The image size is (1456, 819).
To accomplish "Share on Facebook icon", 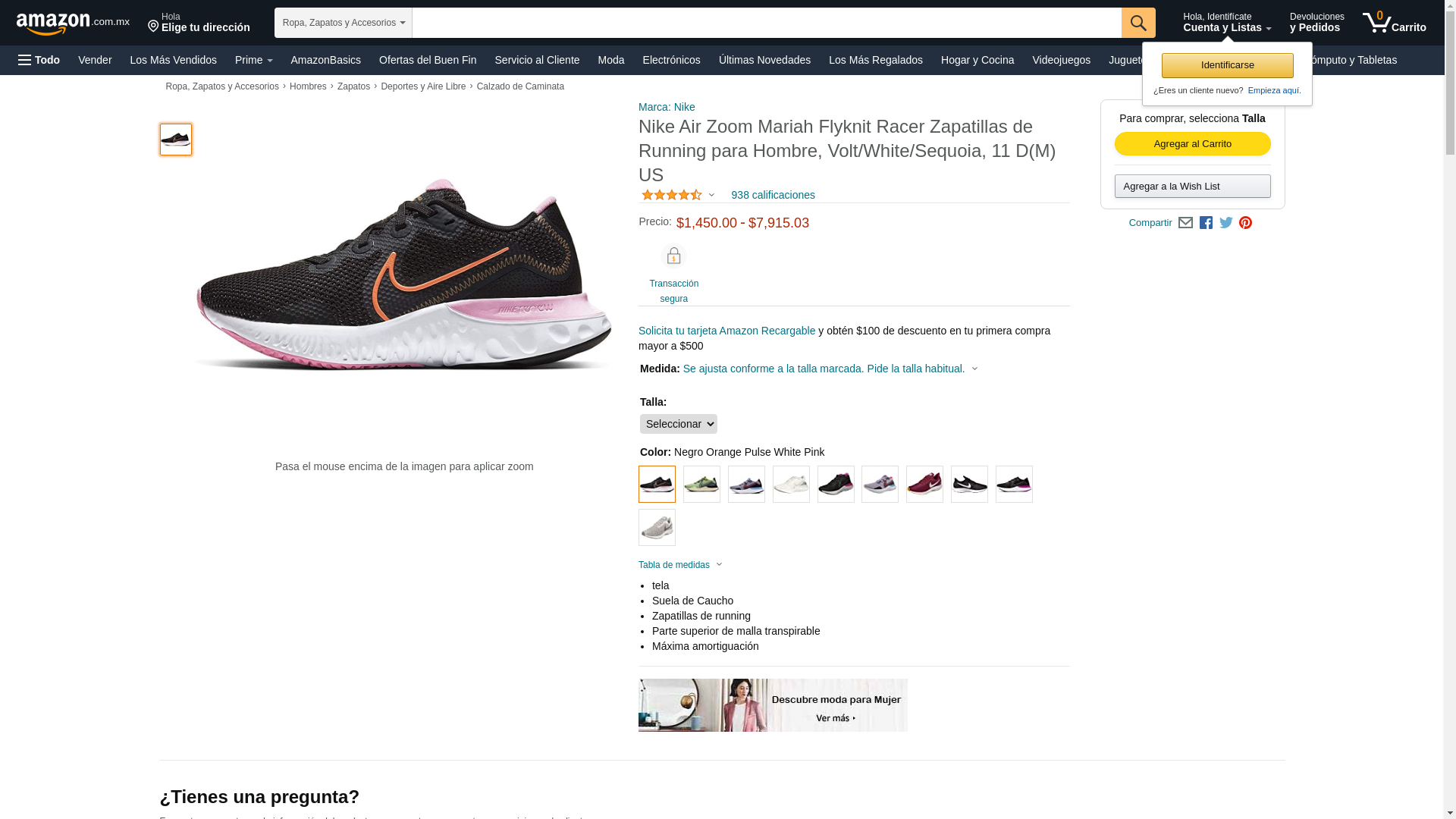I will pos(1206,223).
